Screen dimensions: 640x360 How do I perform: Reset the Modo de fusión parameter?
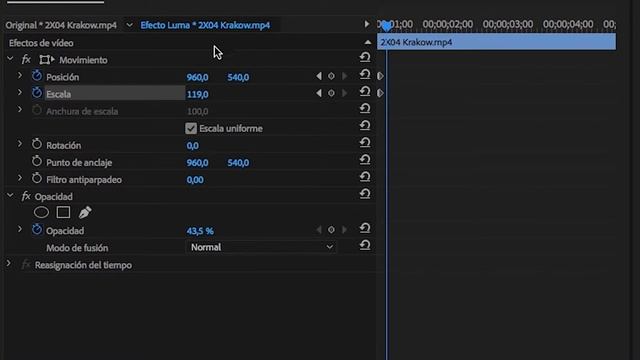click(x=365, y=246)
